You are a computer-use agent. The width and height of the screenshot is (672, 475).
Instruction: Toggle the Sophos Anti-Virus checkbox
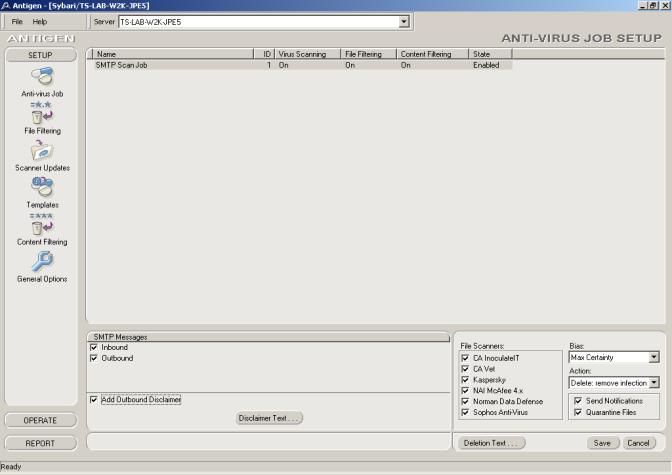[465, 412]
